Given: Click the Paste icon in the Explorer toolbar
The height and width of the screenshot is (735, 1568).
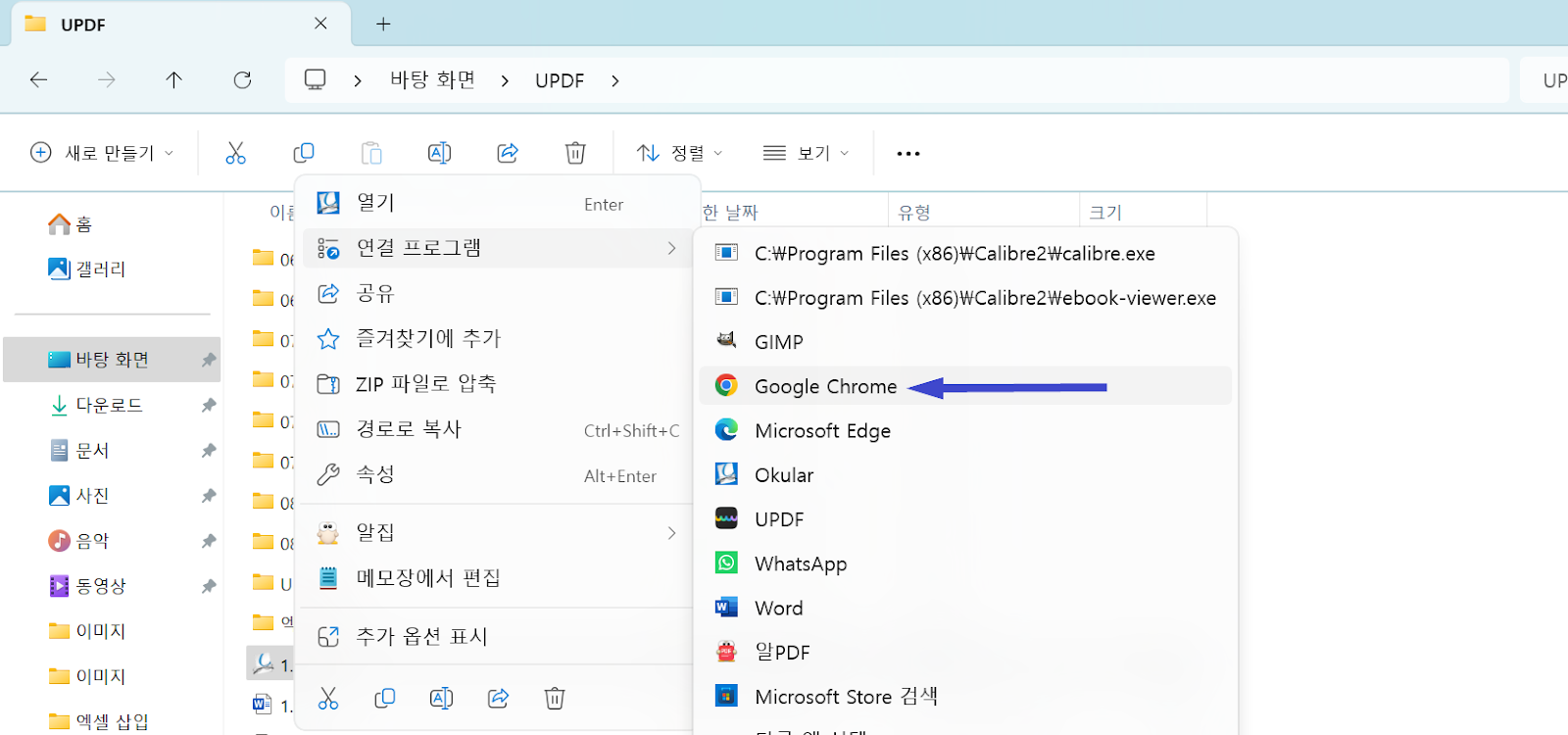Looking at the screenshot, I should [371, 153].
